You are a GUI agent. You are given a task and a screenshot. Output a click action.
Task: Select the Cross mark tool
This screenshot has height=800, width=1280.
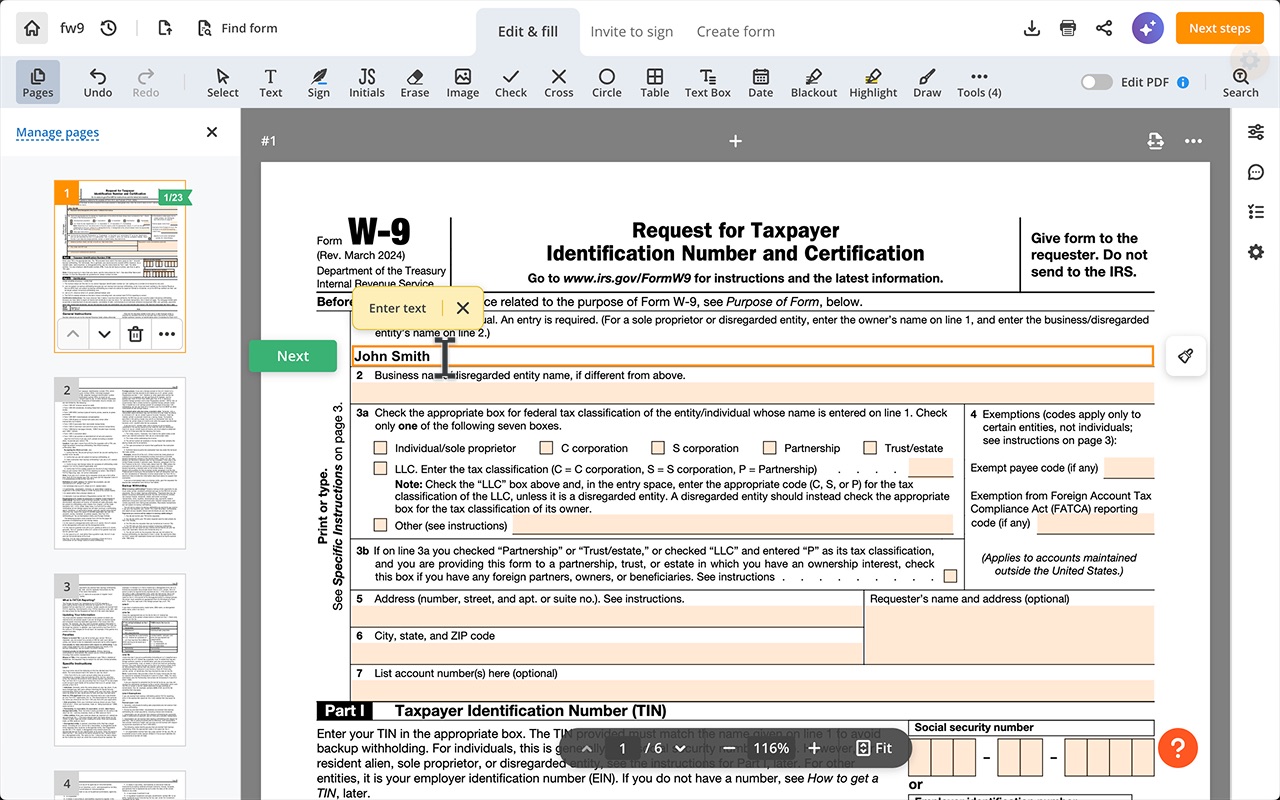click(x=559, y=82)
